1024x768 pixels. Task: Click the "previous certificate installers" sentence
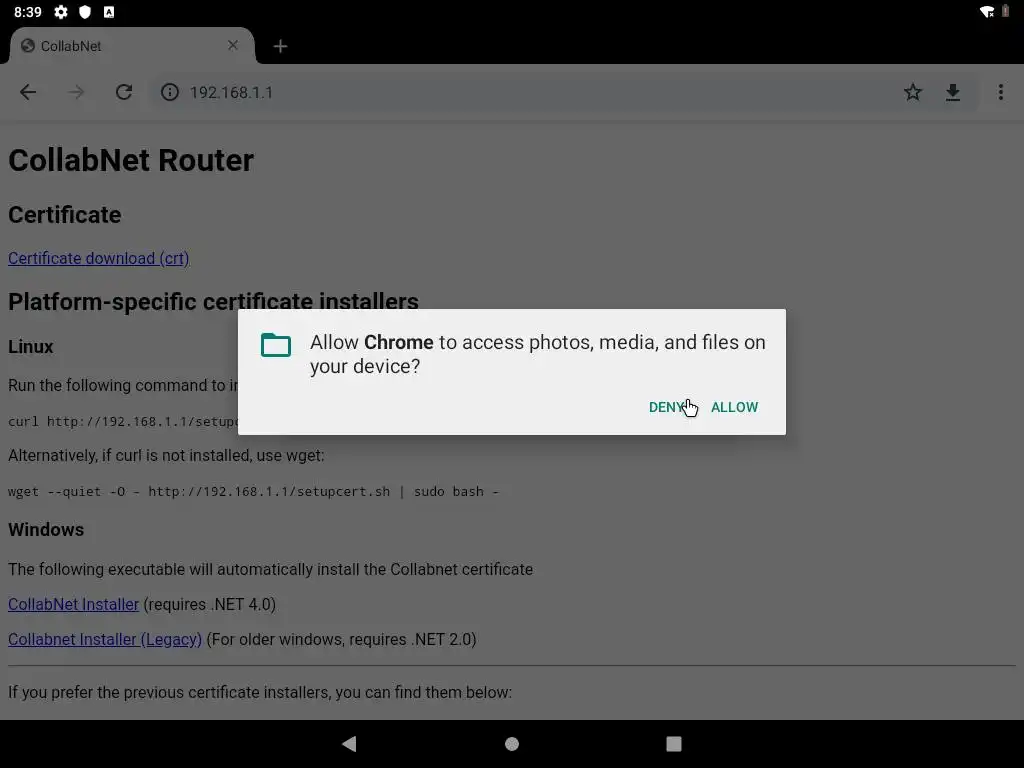(260, 692)
